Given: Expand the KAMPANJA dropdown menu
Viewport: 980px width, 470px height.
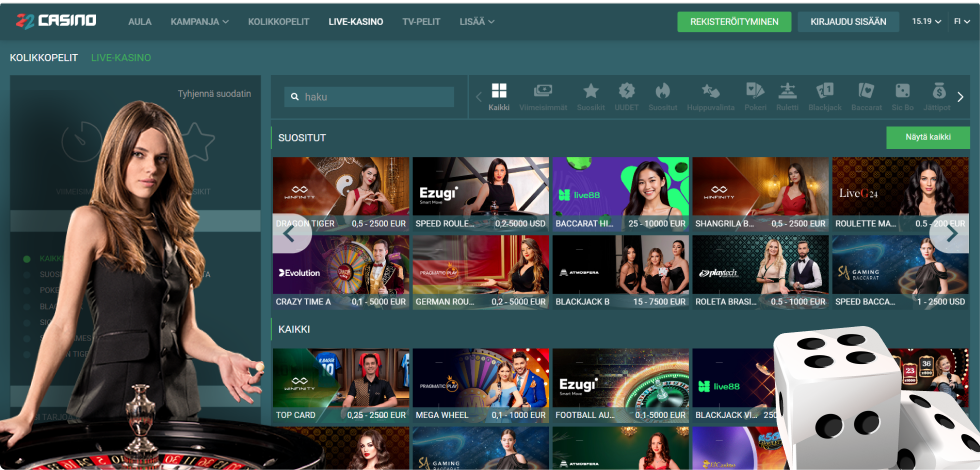Looking at the screenshot, I should pyautogui.click(x=199, y=21).
